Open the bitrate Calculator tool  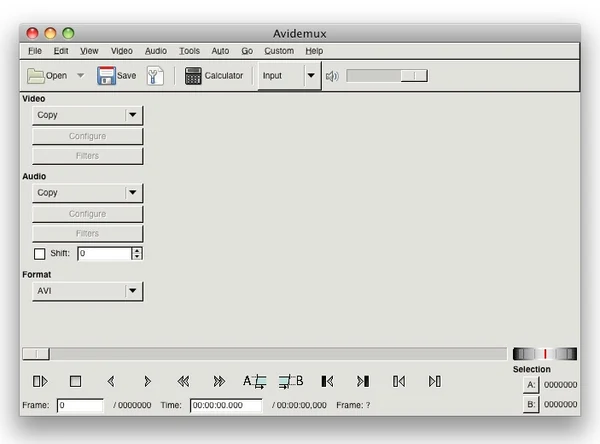[214, 75]
